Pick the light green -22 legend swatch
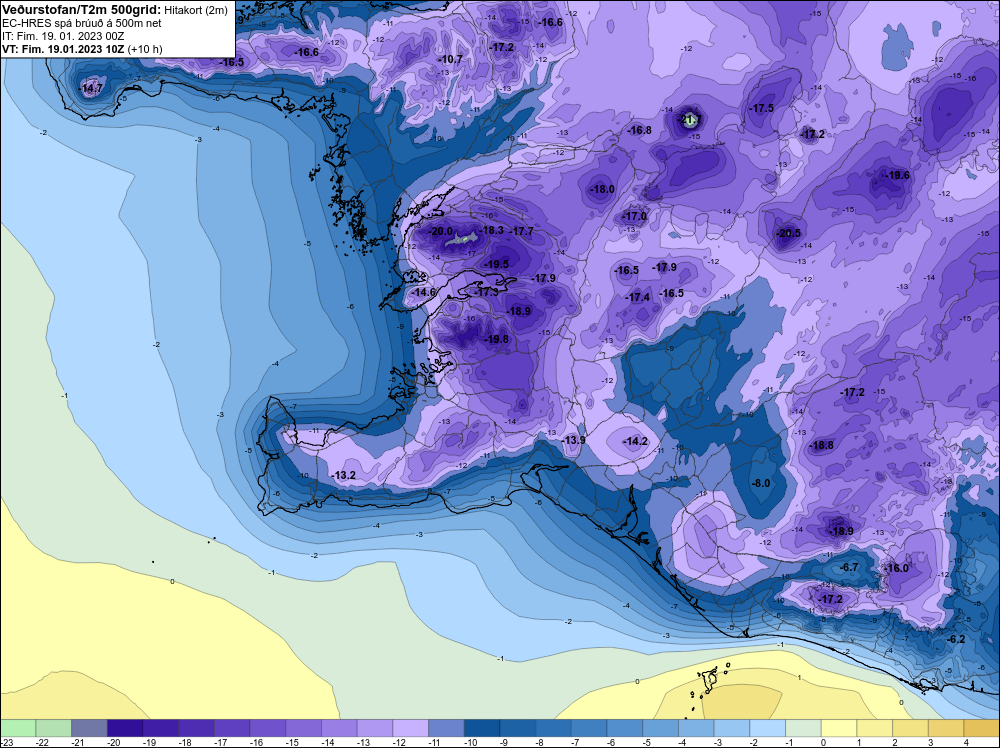 coord(54,728)
